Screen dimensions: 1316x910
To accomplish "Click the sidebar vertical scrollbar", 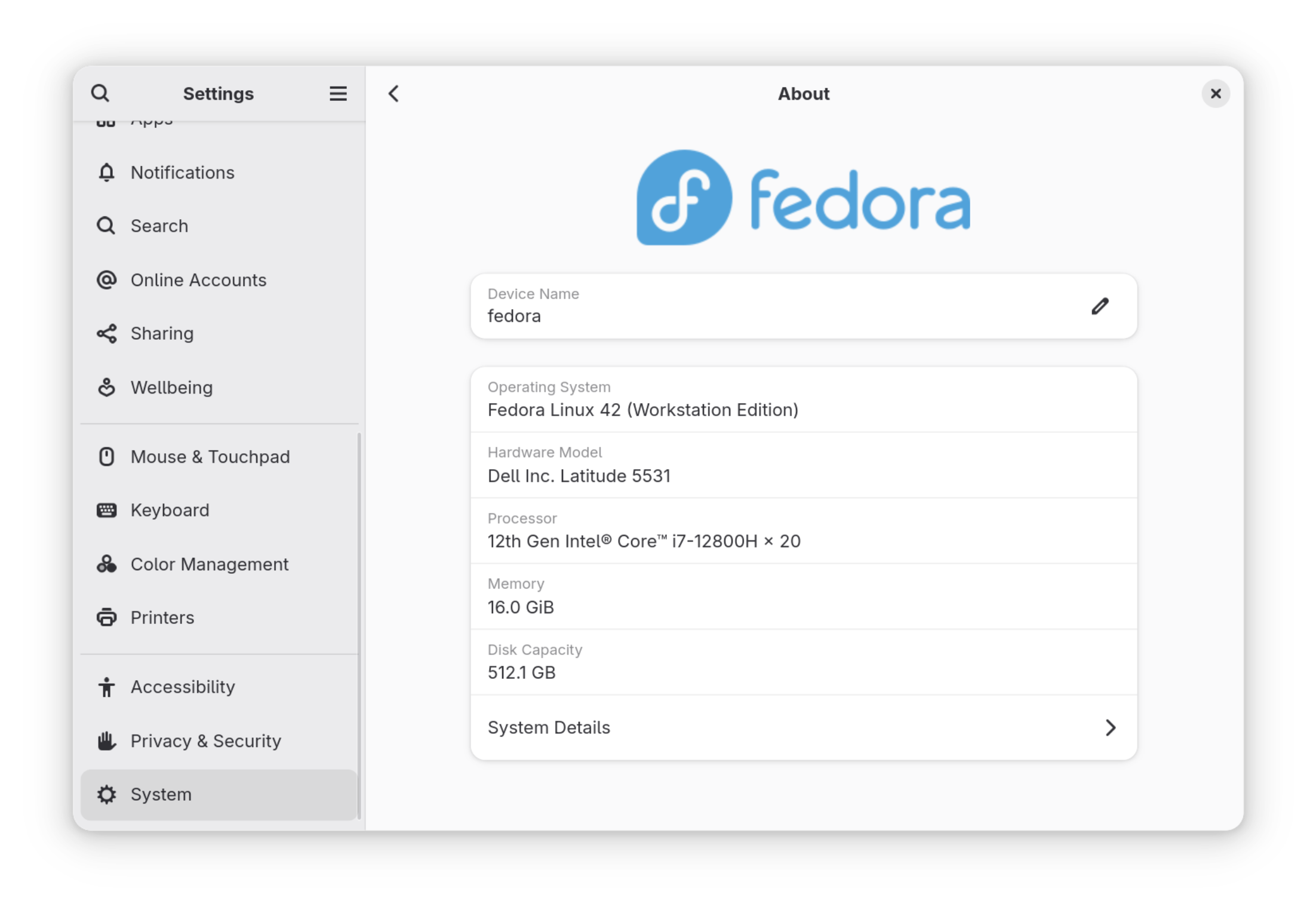I will tap(359, 625).
